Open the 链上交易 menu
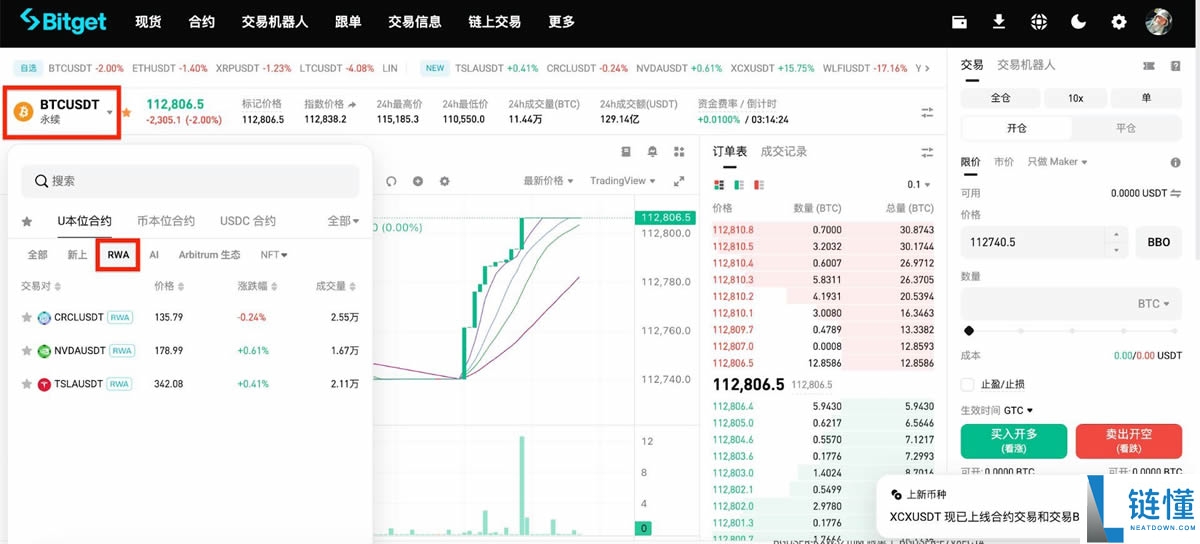 (494, 22)
